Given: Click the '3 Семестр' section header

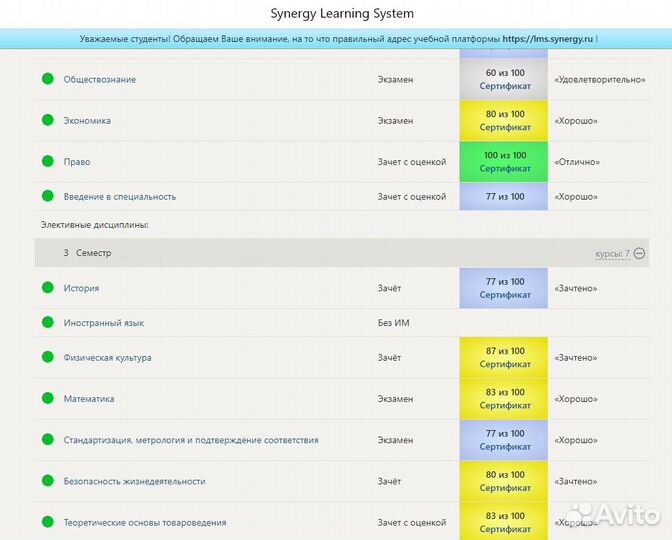Looking at the screenshot, I should [x=88, y=253].
